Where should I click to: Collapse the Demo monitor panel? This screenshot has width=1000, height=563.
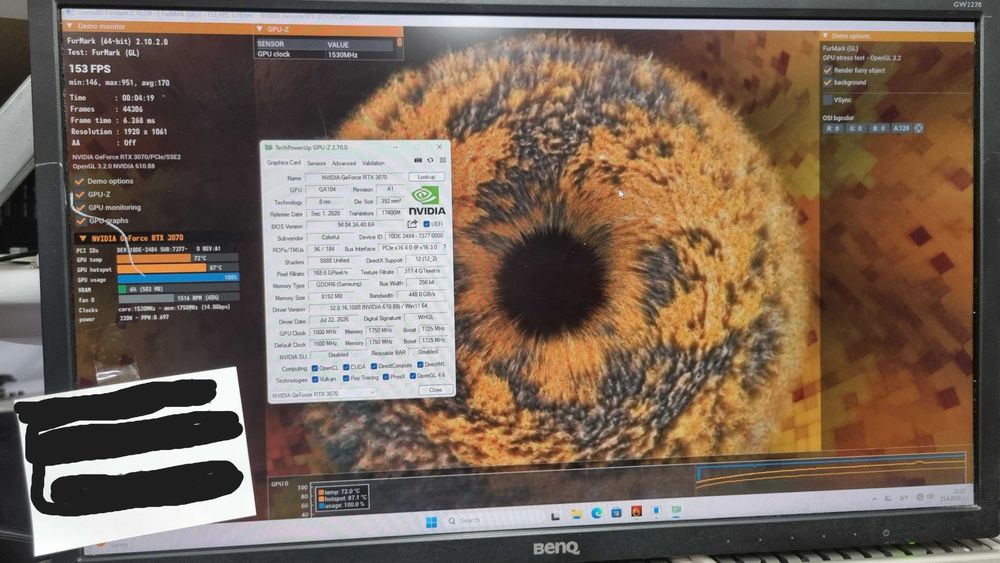tap(69, 26)
